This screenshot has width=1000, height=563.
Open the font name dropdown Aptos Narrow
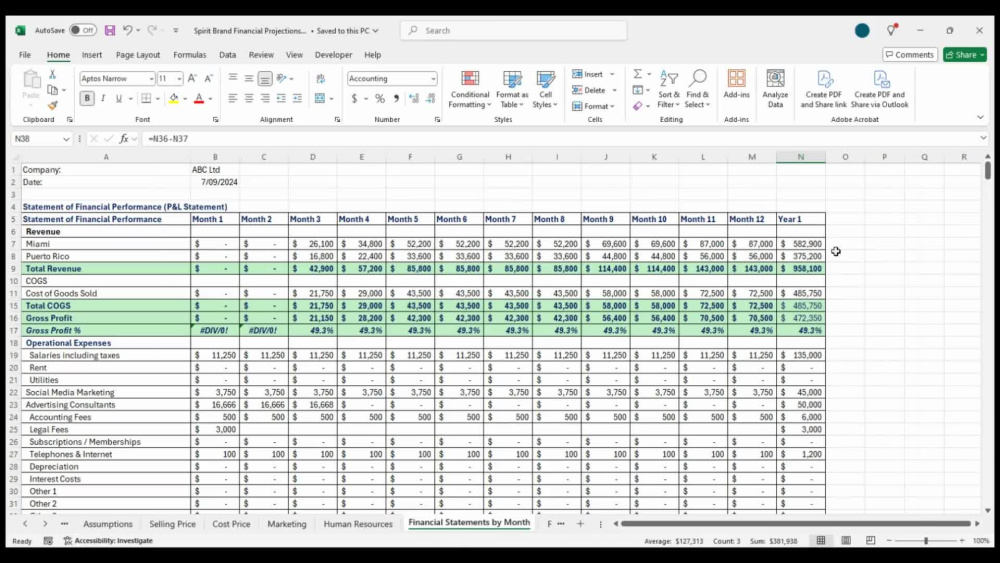[x=151, y=78]
